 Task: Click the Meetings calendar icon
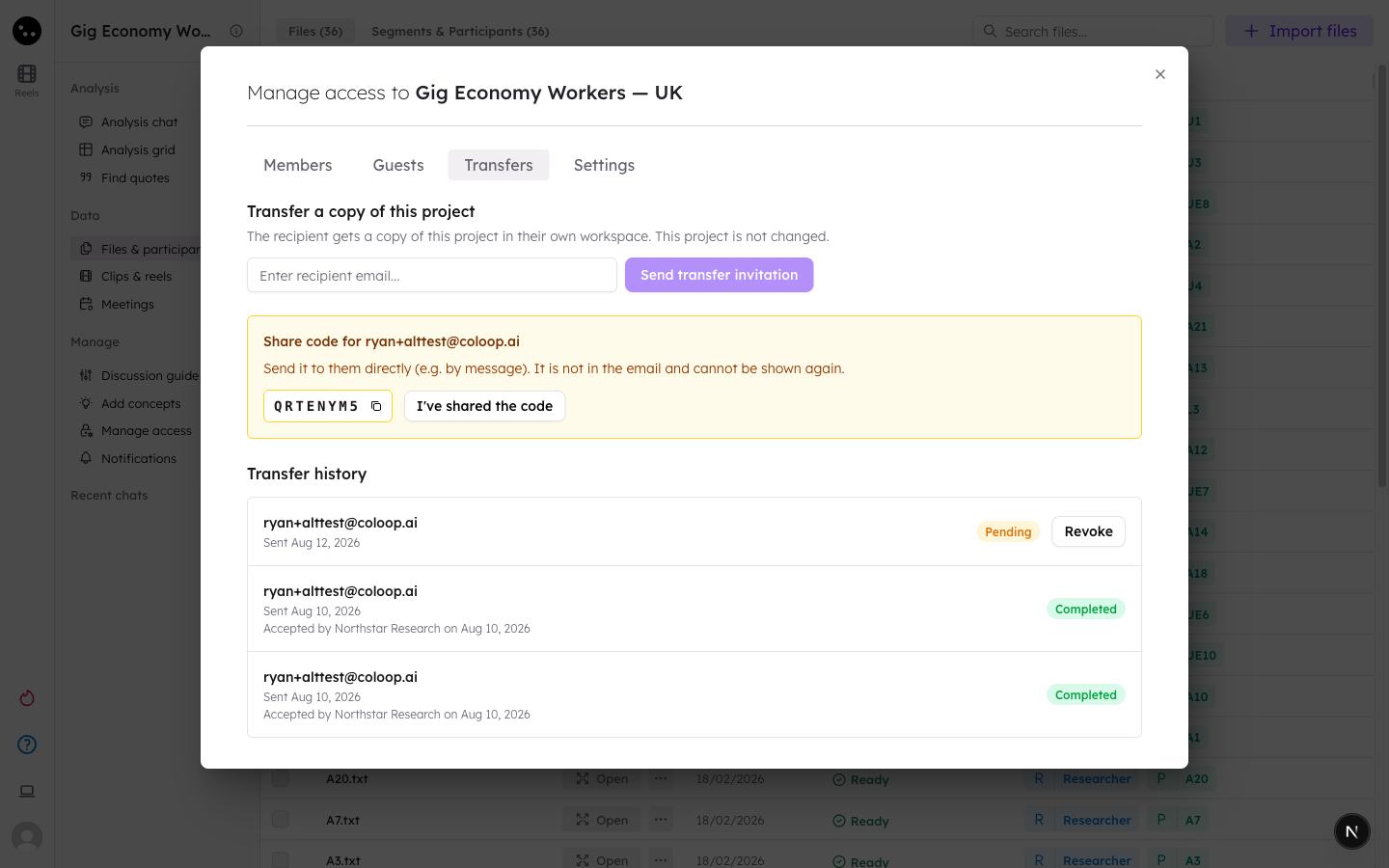click(86, 304)
